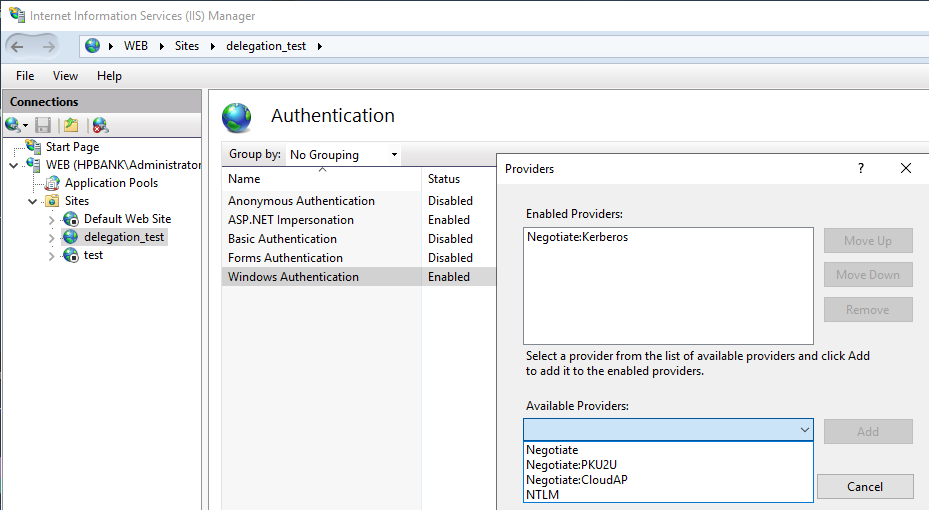
Task: Open help with the Providers question mark
Action: 861,169
